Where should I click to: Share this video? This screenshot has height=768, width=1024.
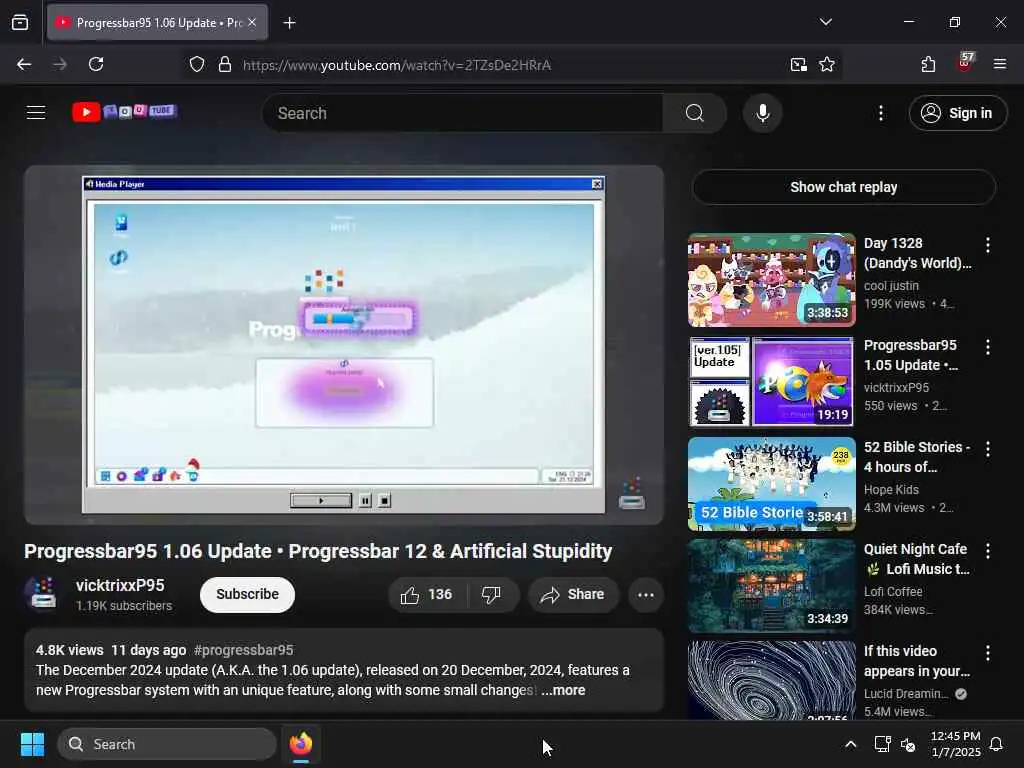pos(573,594)
